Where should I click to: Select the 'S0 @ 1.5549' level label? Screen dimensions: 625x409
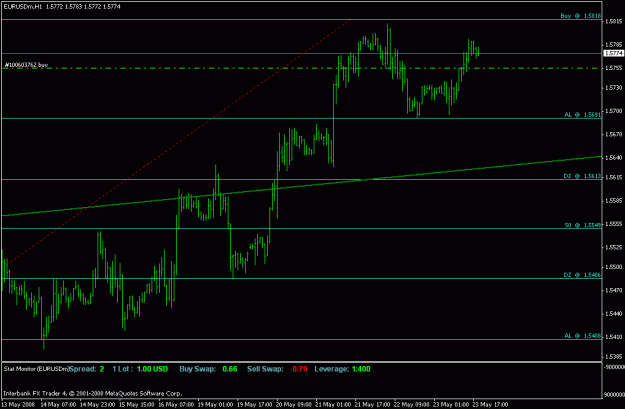point(583,225)
